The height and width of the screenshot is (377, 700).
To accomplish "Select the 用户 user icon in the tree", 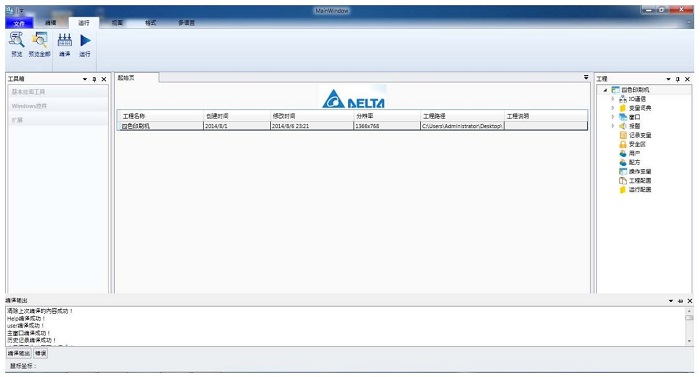I will coord(623,153).
